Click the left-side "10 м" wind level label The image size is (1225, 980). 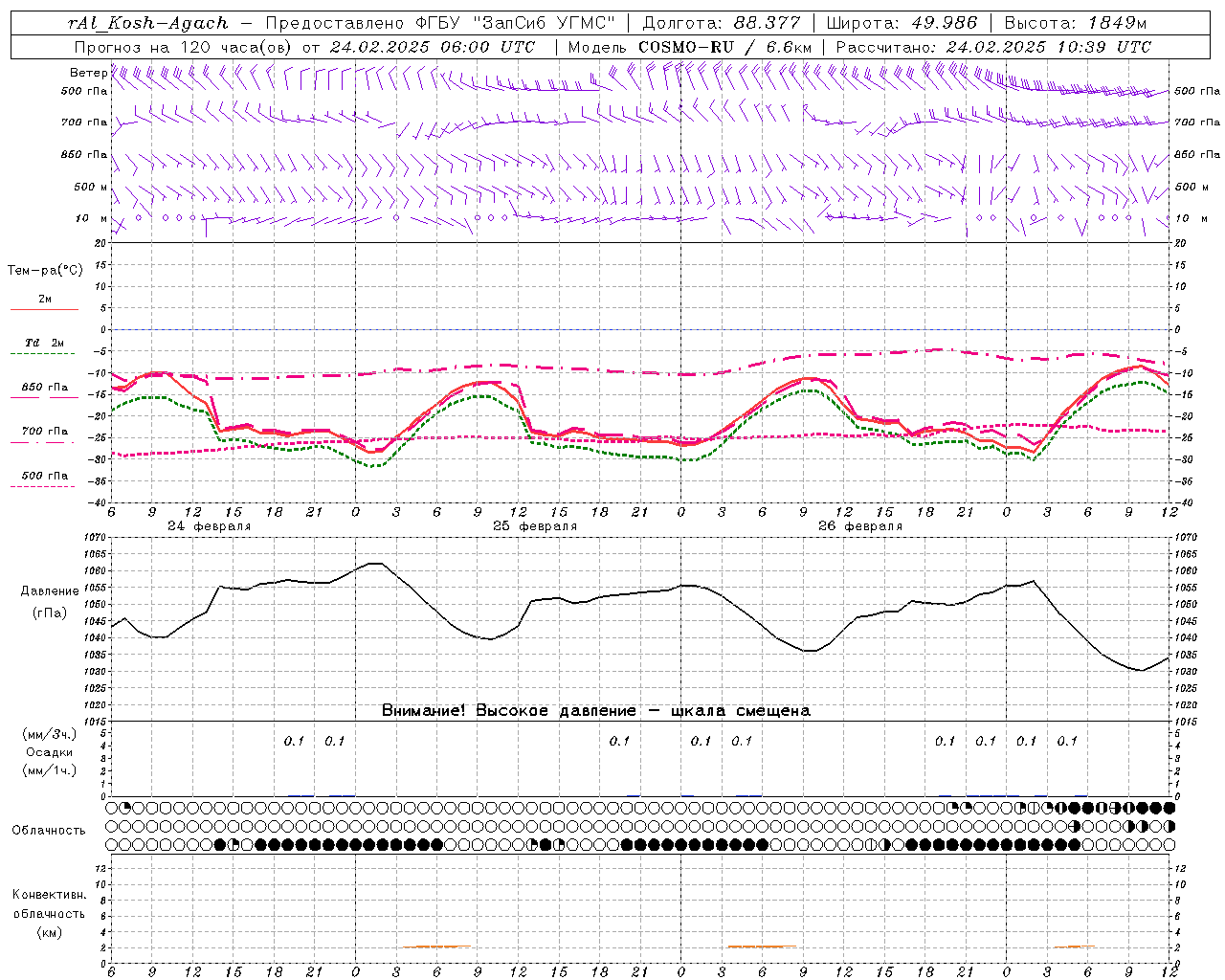click(91, 218)
